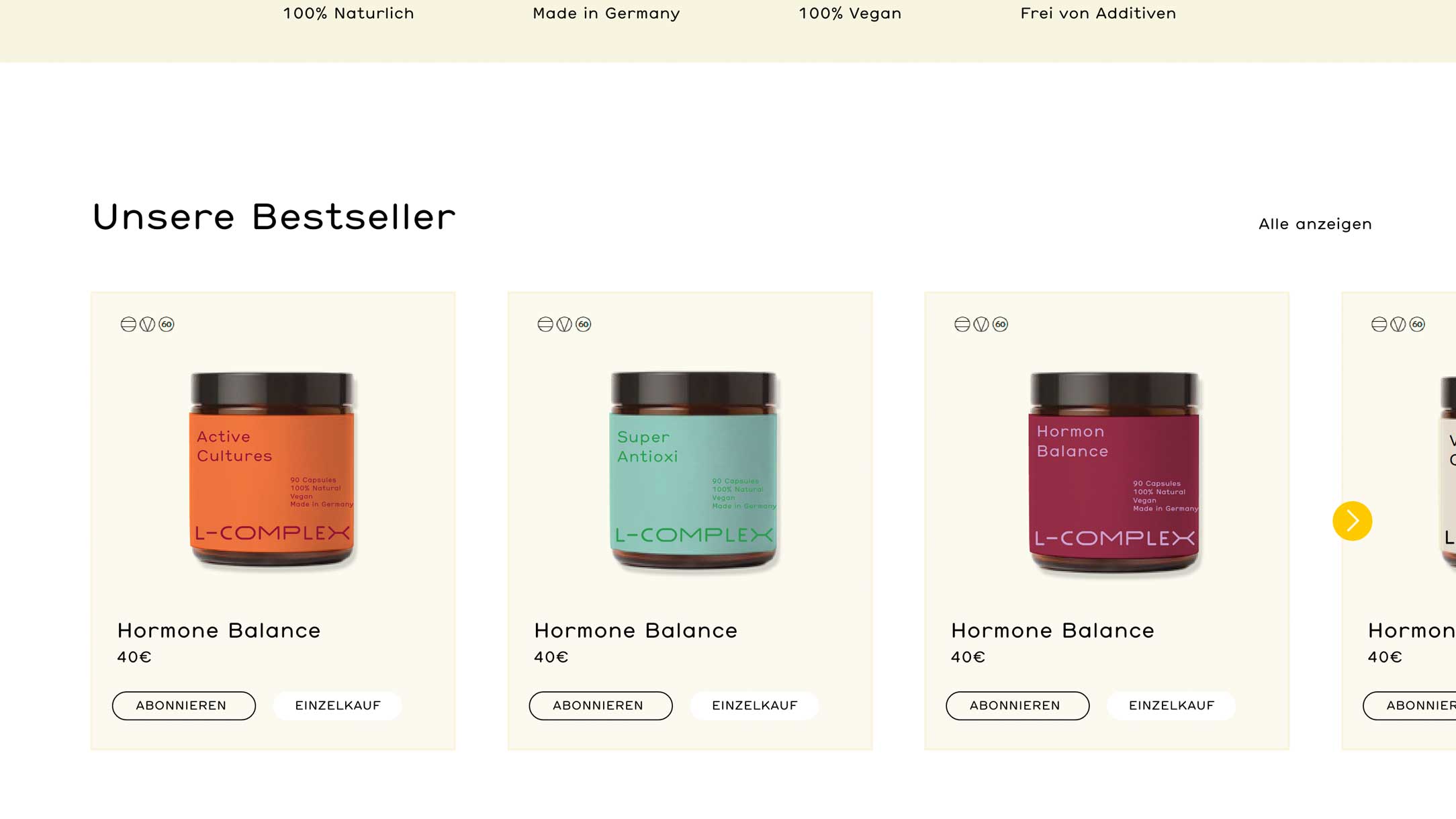Open the Alle anzeigen link

click(1315, 224)
